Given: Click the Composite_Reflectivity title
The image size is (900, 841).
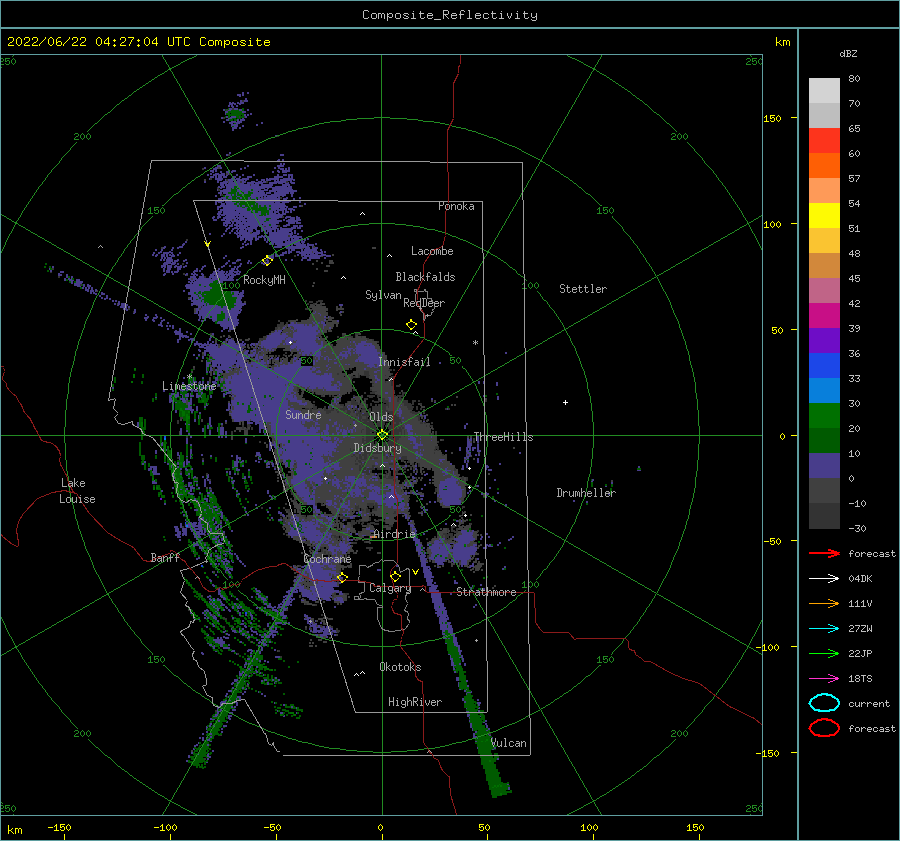Looking at the screenshot, I should click(x=450, y=15).
